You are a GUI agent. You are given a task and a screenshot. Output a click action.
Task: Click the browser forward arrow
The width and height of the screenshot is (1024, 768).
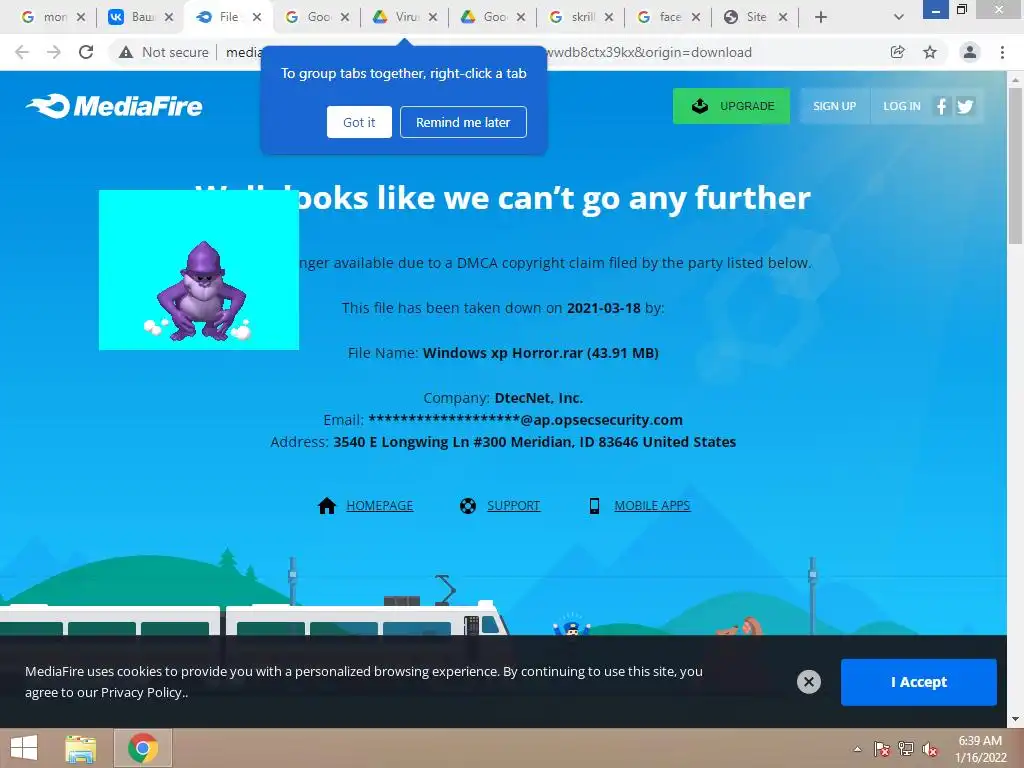coord(54,52)
